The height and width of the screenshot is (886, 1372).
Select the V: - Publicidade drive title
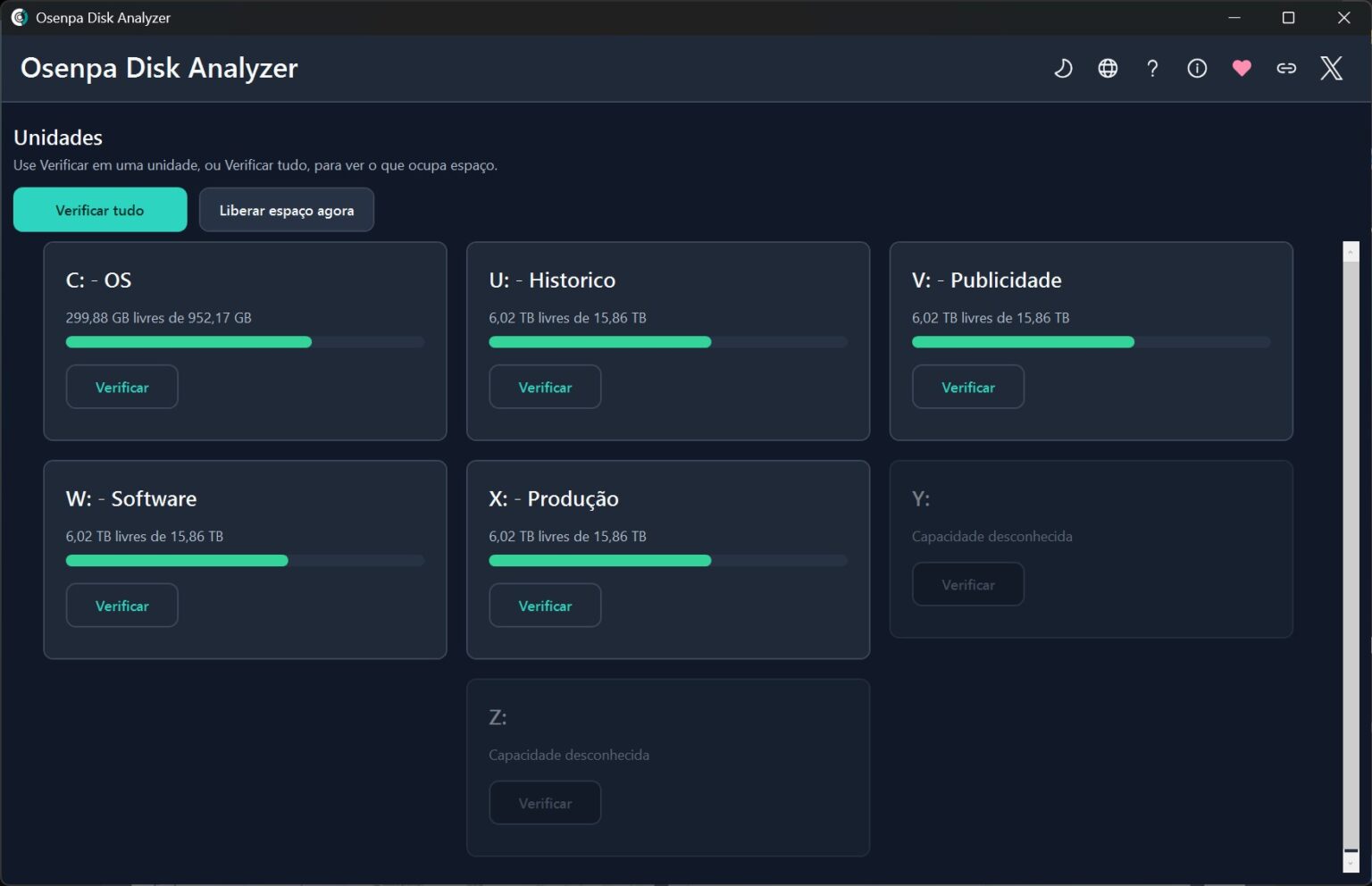click(987, 280)
